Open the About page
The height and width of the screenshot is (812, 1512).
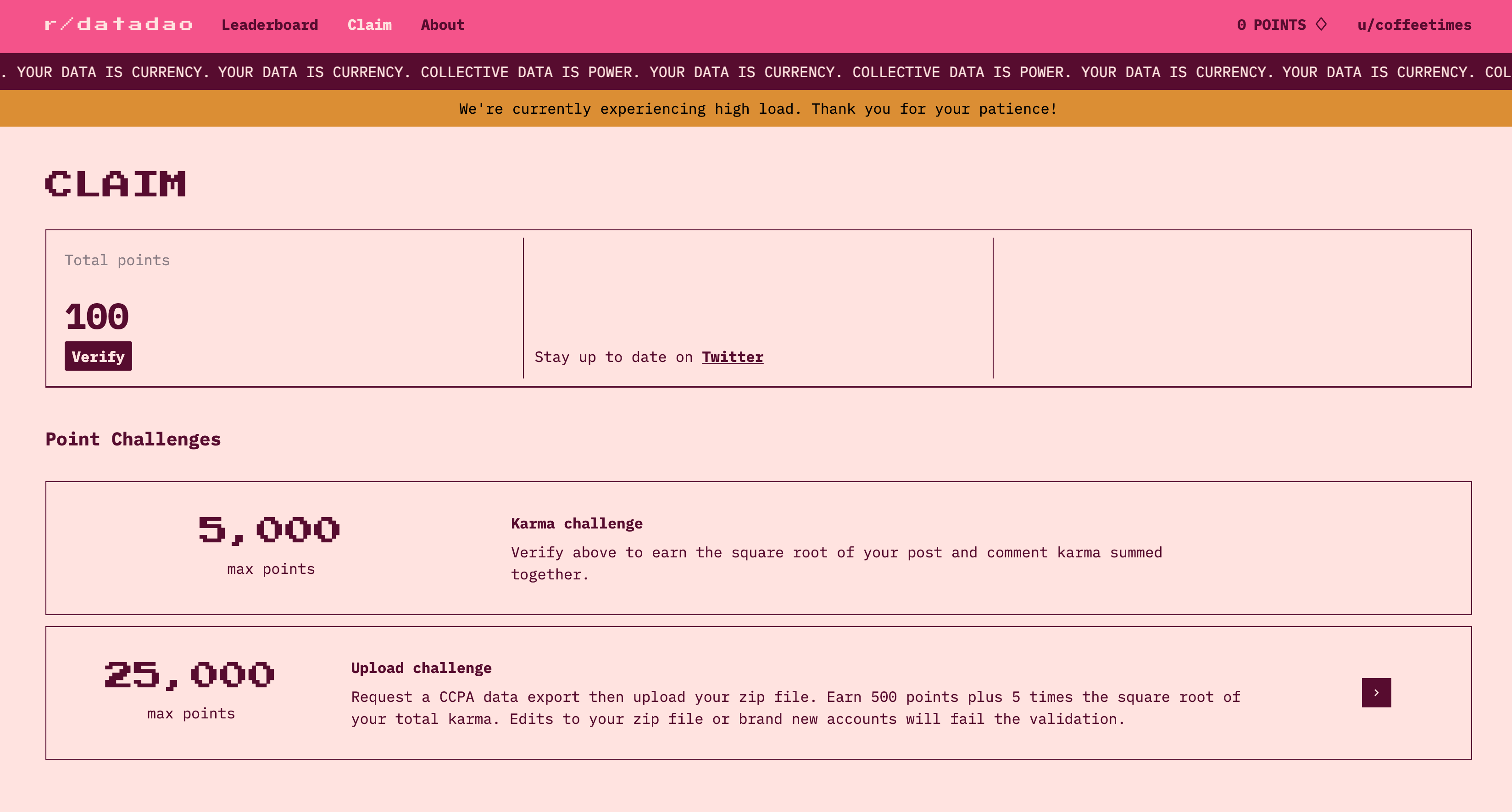tap(442, 25)
